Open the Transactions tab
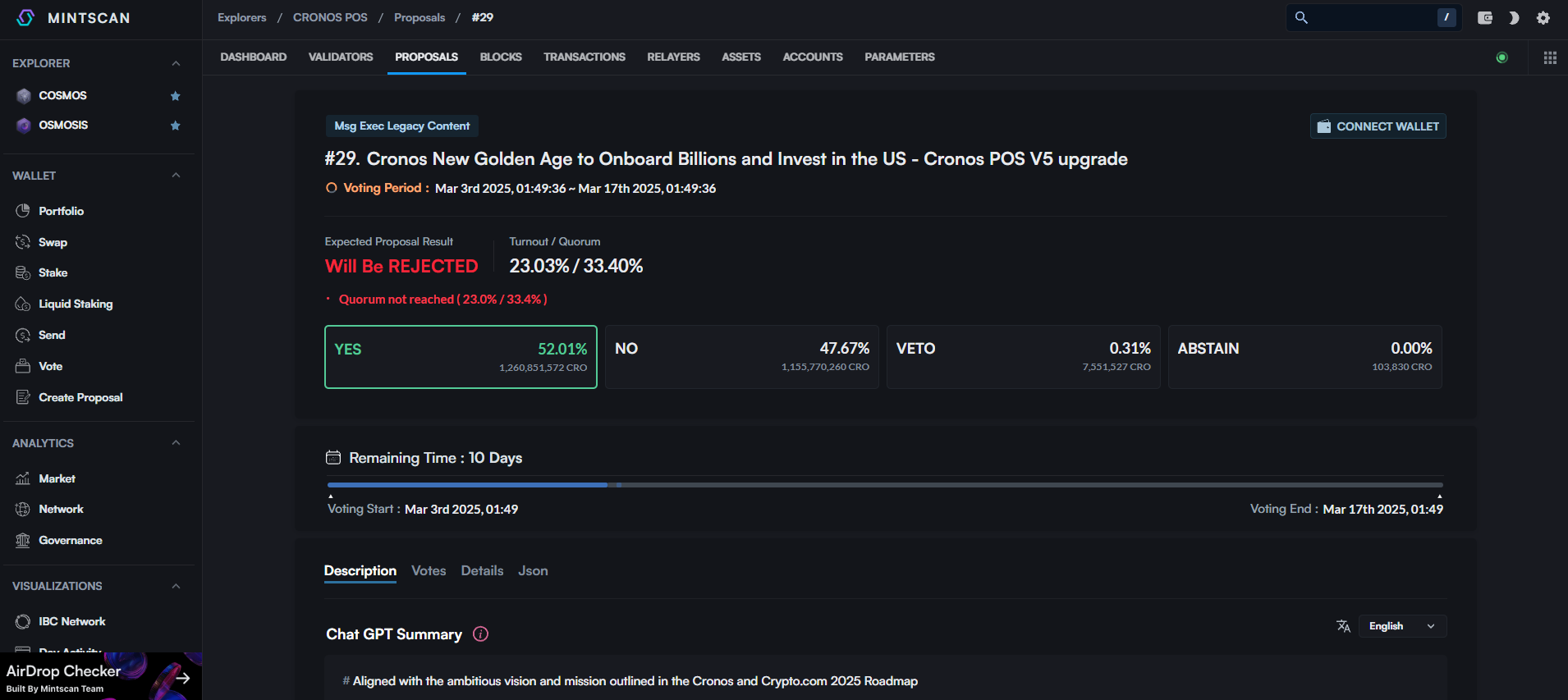Screen dimensions: 1568x700 coord(585,57)
